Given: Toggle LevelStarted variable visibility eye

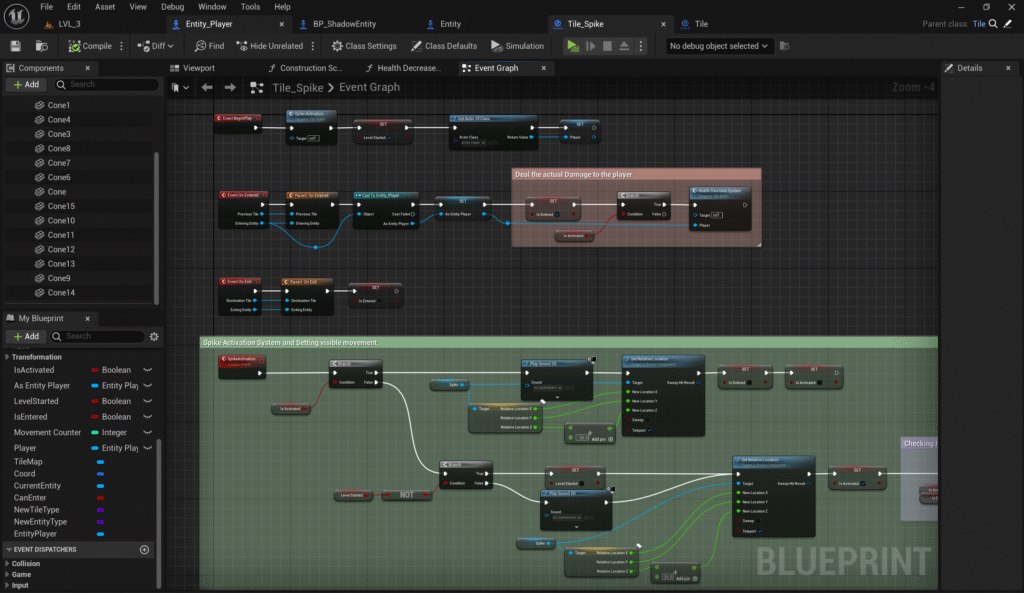Looking at the screenshot, I should point(148,401).
